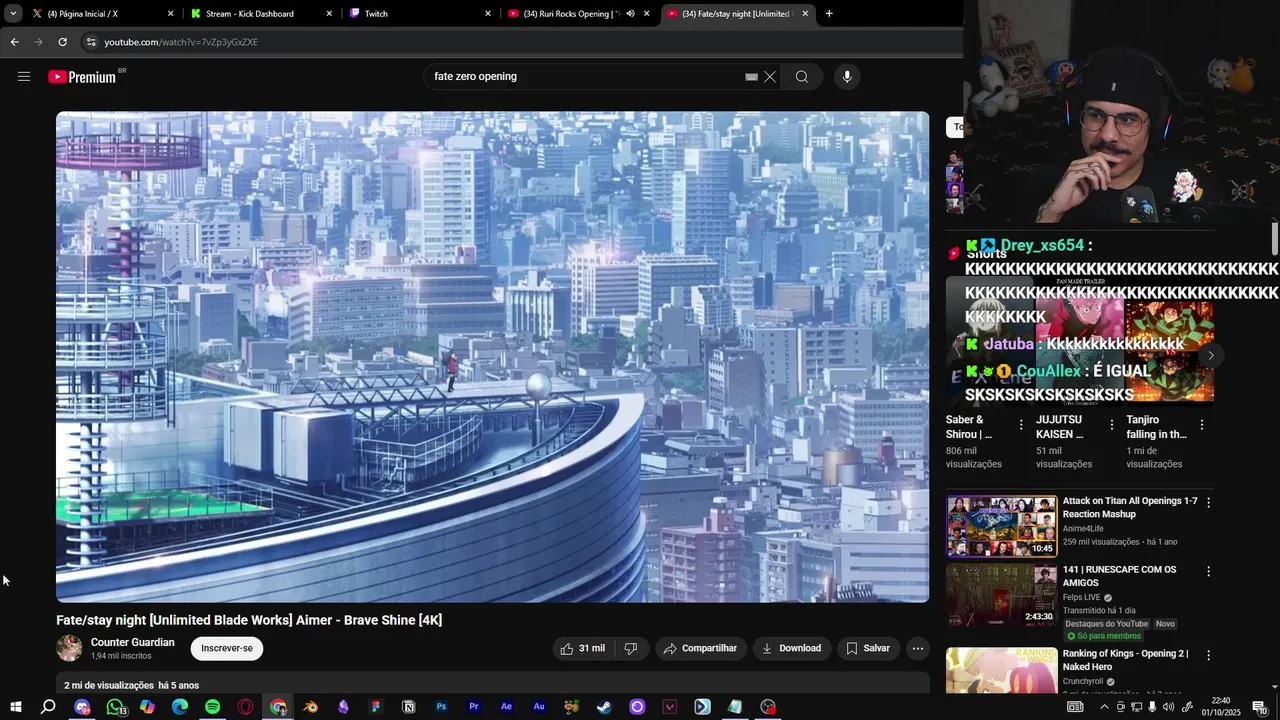Share the video via Compartilhar
The image size is (1280, 720).
pyautogui.click(x=700, y=648)
